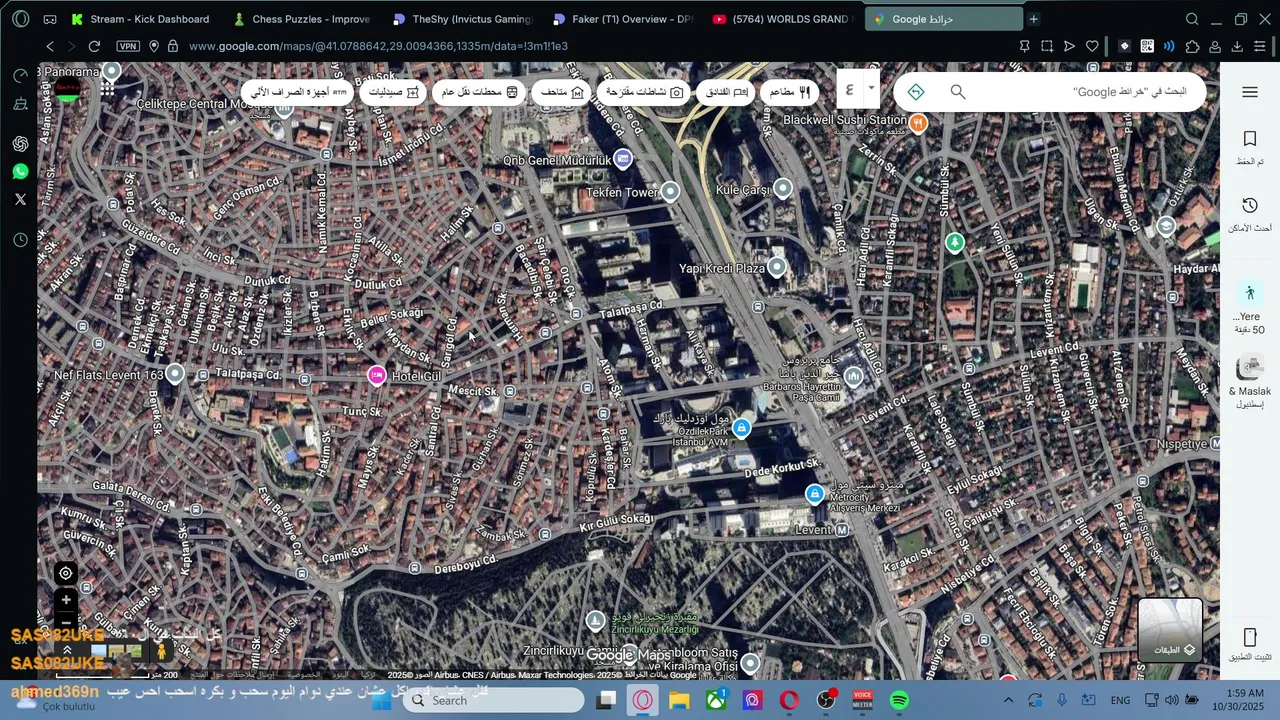Click the Nef Flats Levent 163 pin

pos(175,374)
